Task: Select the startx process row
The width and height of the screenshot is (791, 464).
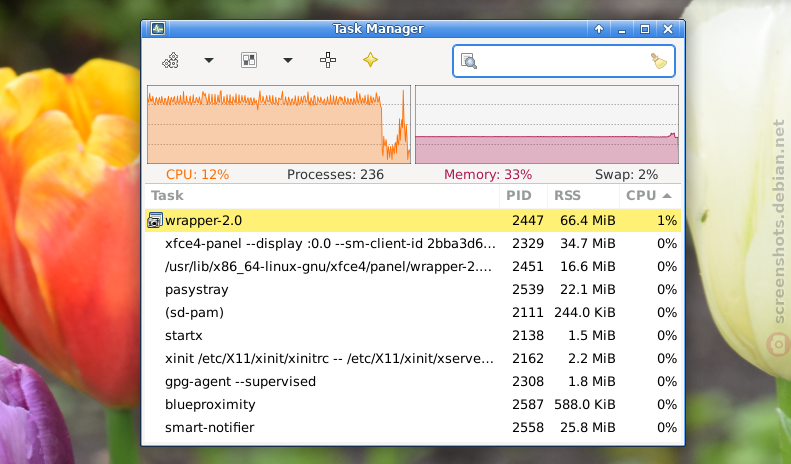Action: (413, 335)
